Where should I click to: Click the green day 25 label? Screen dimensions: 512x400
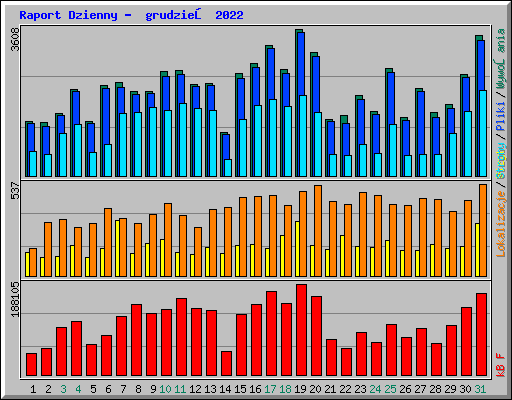click(x=390, y=389)
